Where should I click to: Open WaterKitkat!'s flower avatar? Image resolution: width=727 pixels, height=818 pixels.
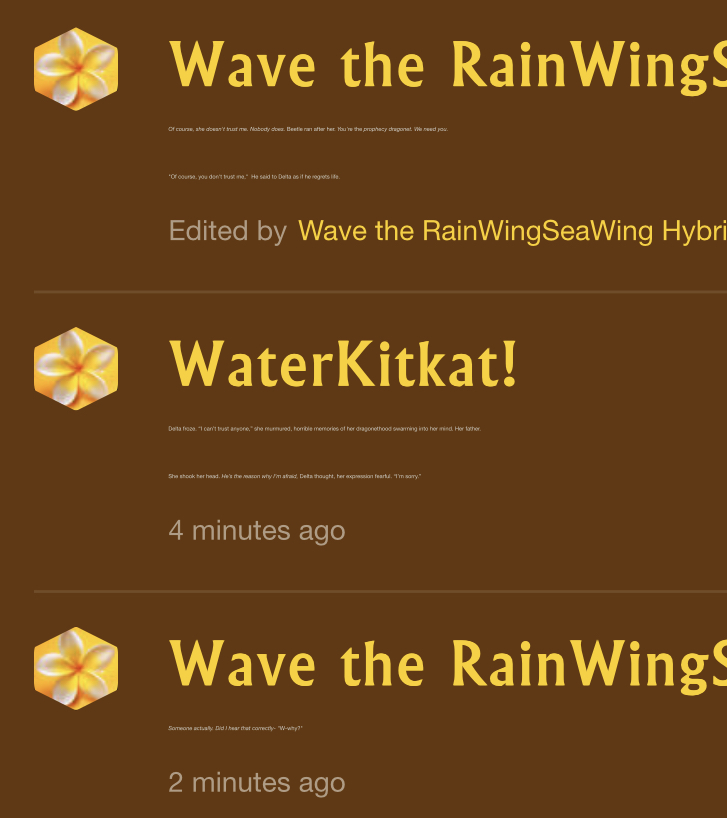click(76, 368)
